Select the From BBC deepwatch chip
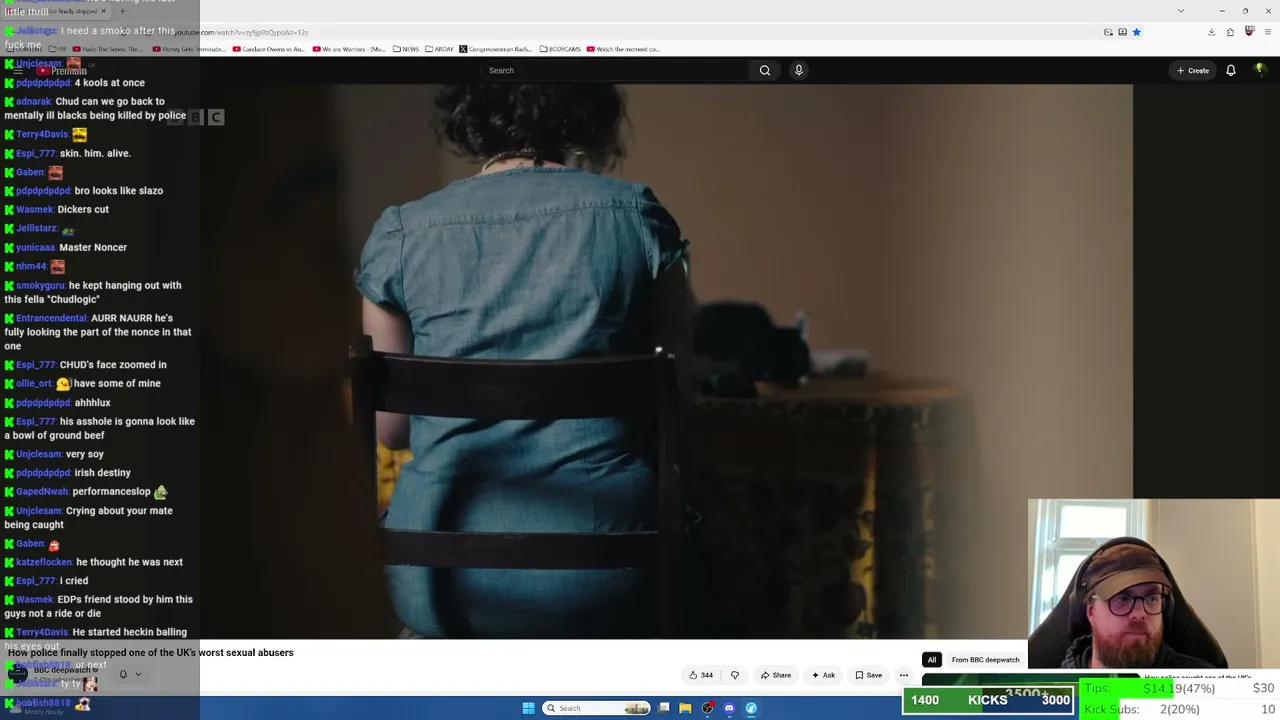Viewport: 1280px width, 720px height. click(x=986, y=660)
